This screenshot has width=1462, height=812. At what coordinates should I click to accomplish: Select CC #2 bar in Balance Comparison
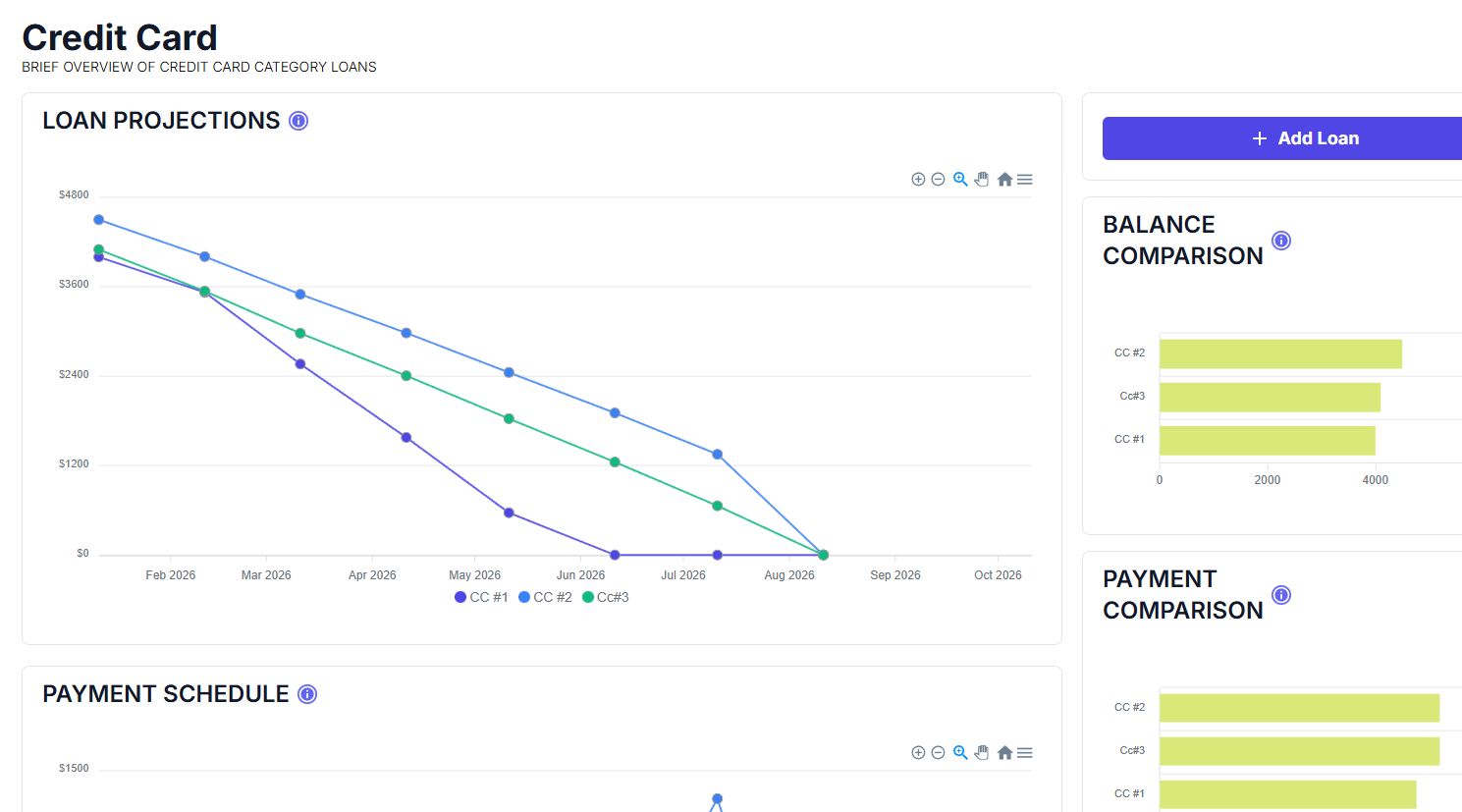pos(1280,353)
